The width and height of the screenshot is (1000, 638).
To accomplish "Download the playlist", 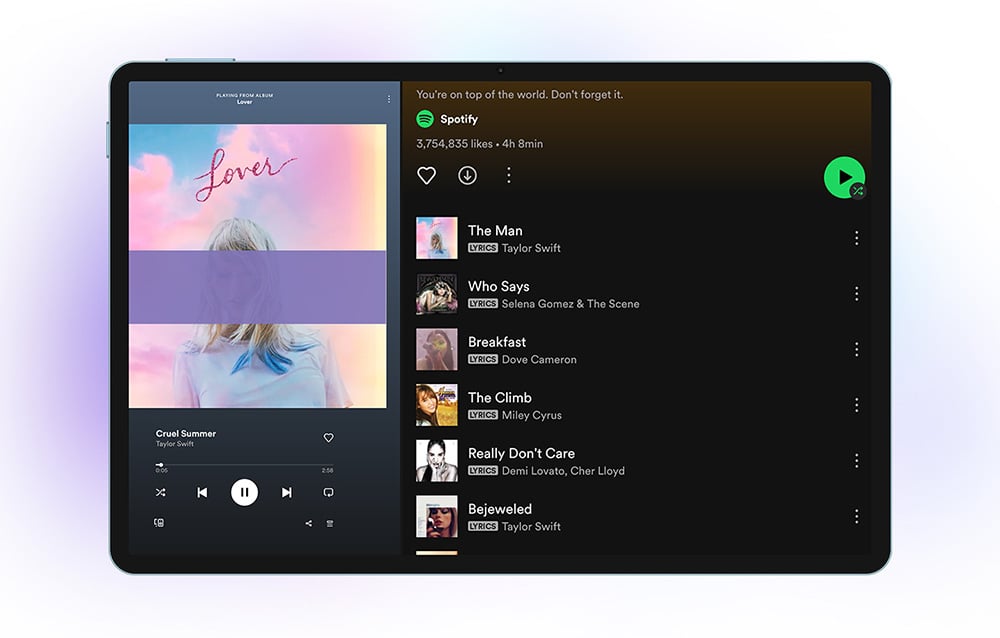I will point(467,175).
